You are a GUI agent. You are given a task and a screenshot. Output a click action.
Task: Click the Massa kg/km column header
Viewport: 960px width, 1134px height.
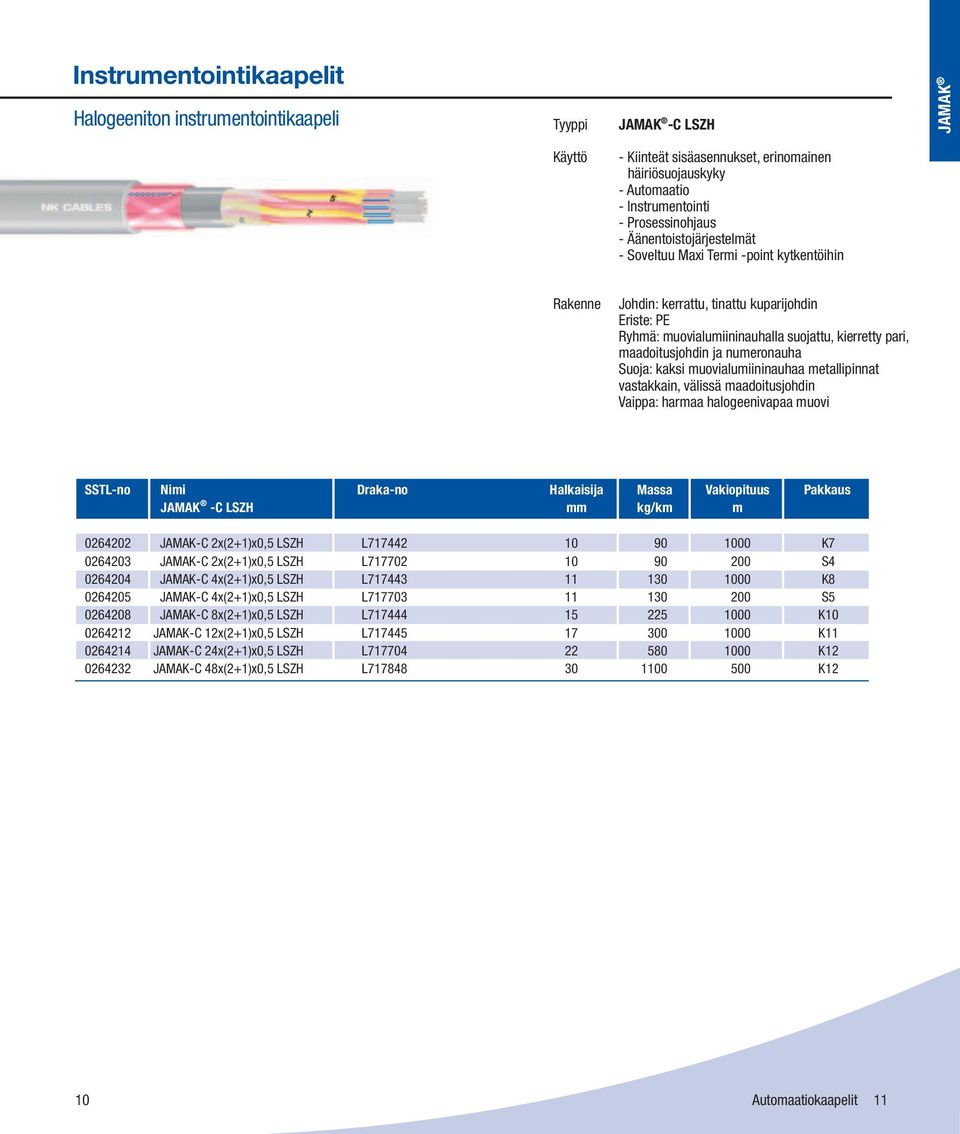(654, 498)
